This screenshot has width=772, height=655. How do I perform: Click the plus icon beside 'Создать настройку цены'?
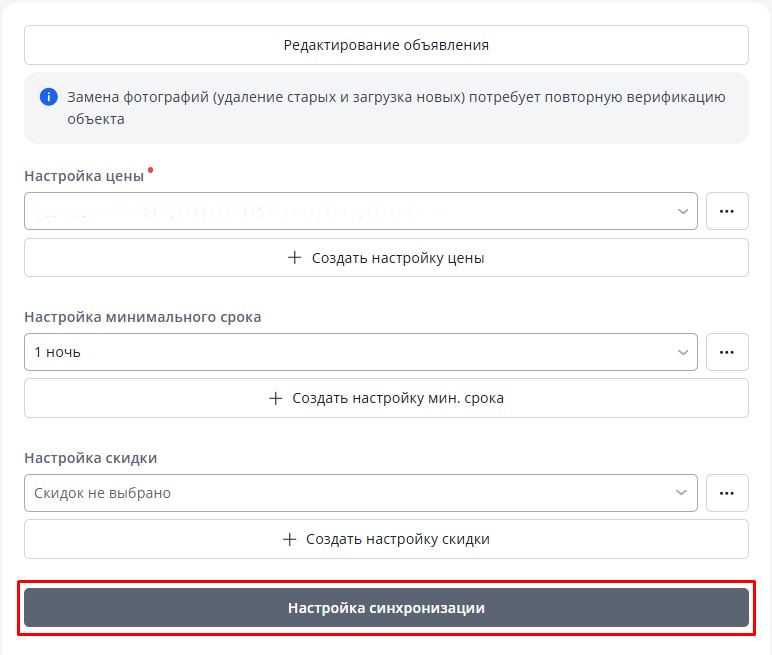[x=294, y=257]
